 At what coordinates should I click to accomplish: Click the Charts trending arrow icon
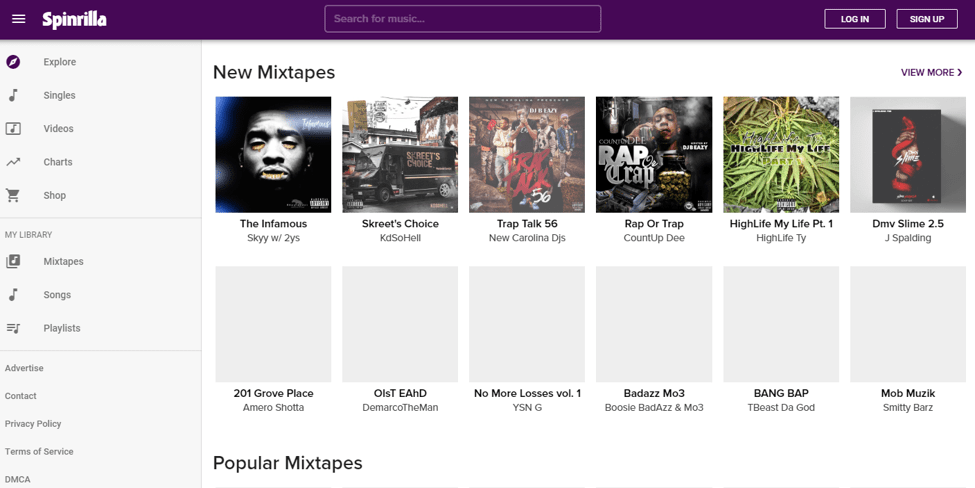[13, 162]
